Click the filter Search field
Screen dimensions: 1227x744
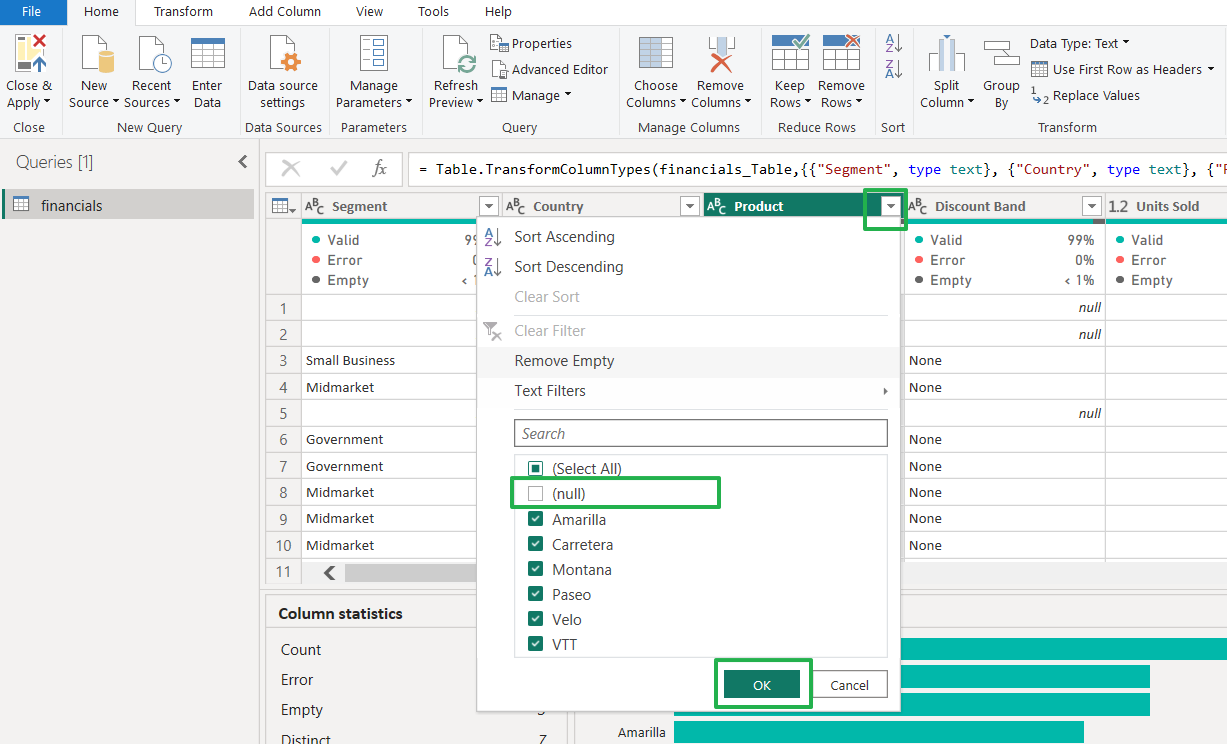pyautogui.click(x=701, y=433)
